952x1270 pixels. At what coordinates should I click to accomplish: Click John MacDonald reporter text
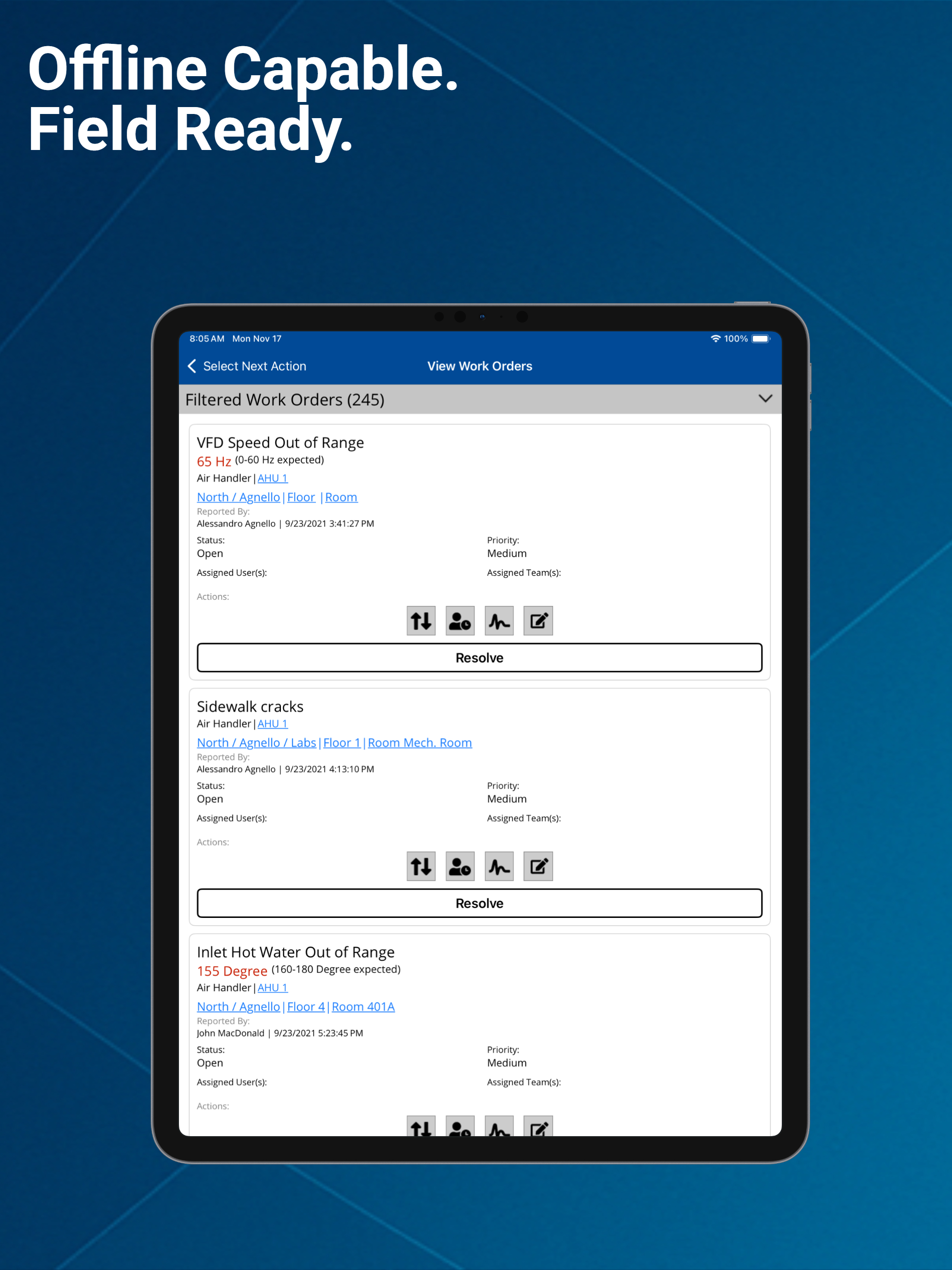pos(231,1033)
